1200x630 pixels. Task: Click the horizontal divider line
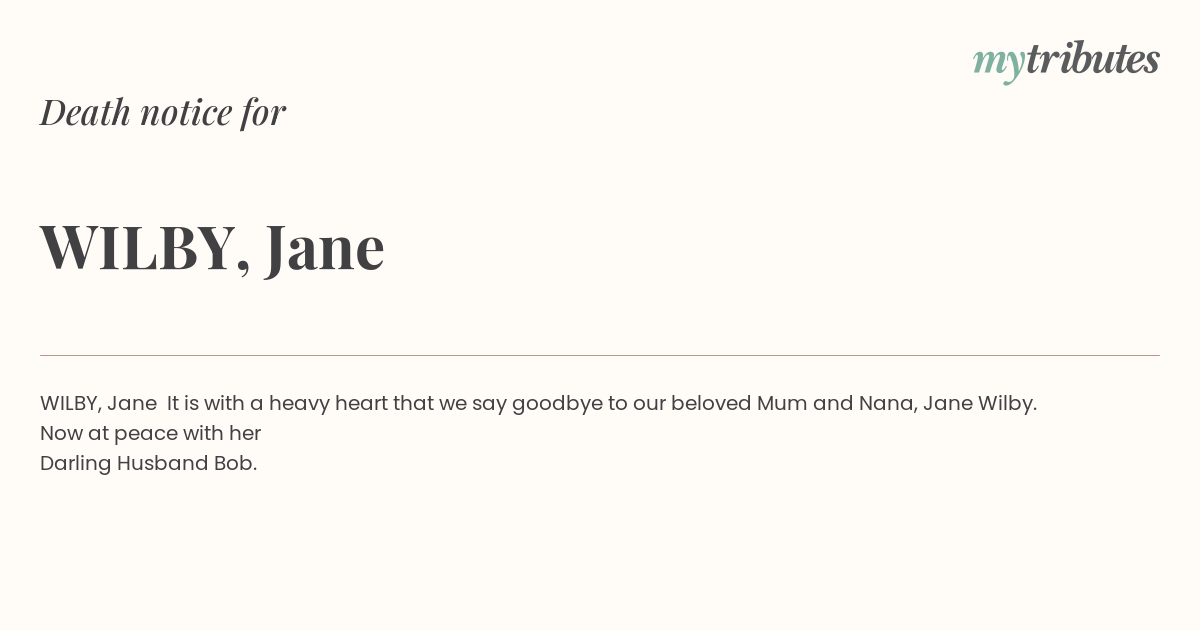click(x=600, y=355)
